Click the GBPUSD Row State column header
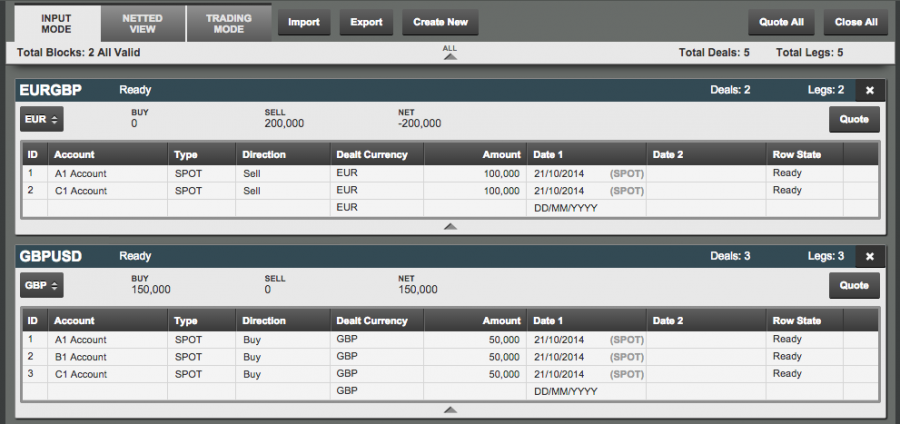 [x=805, y=321]
